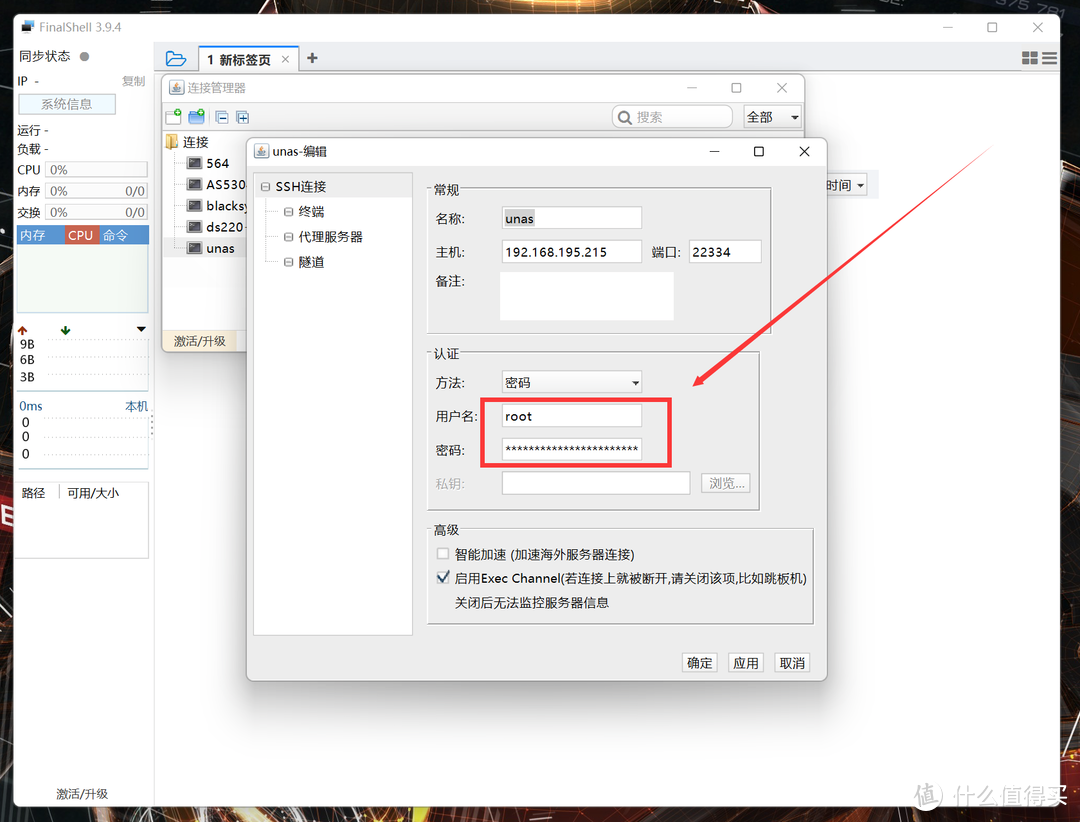
Task: Select the list layout icon at top right
Action: [1049, 57]
